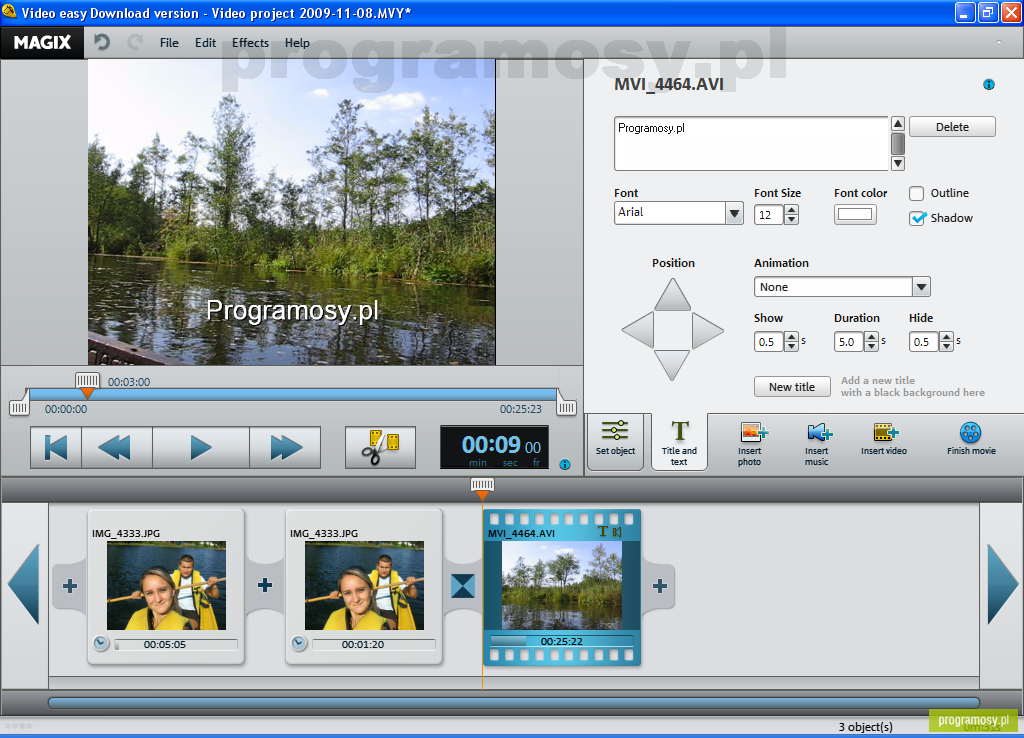Click the Show value field showing 0.5
Viewport: 1024px width, 738px height.
[x=769, y=342]
